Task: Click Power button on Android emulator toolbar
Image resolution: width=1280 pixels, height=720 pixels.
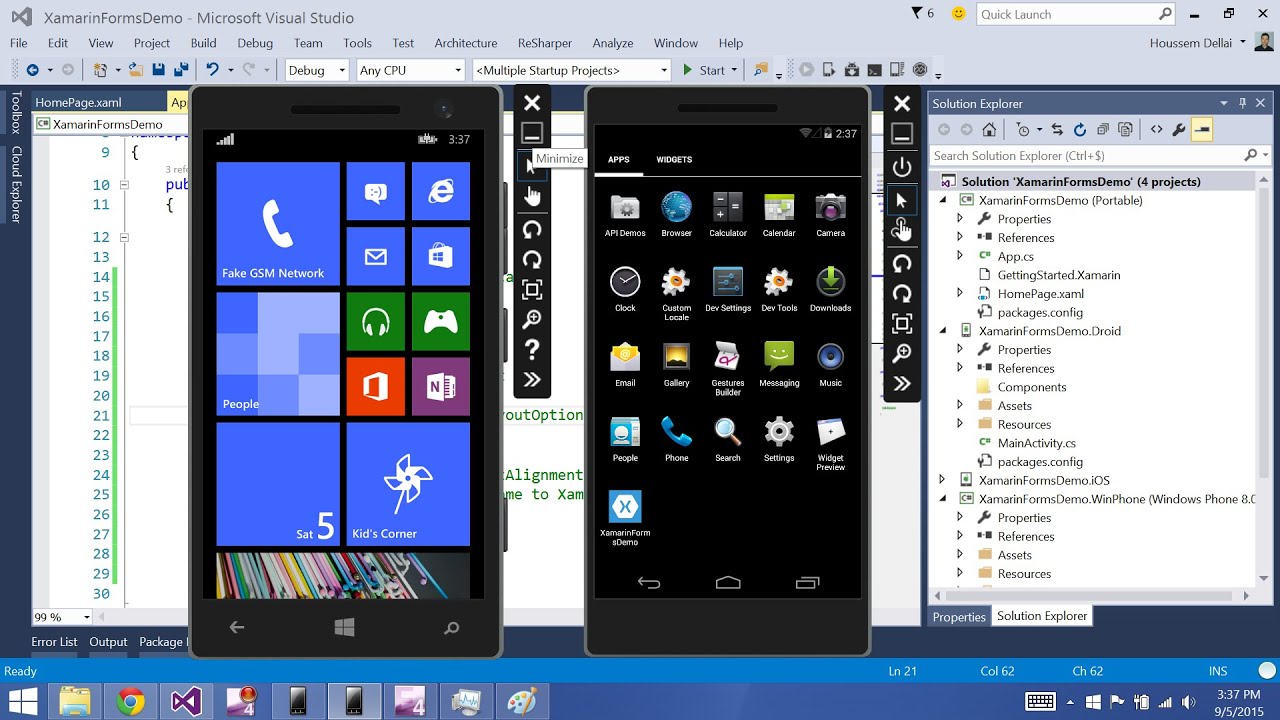Action: 902,167
